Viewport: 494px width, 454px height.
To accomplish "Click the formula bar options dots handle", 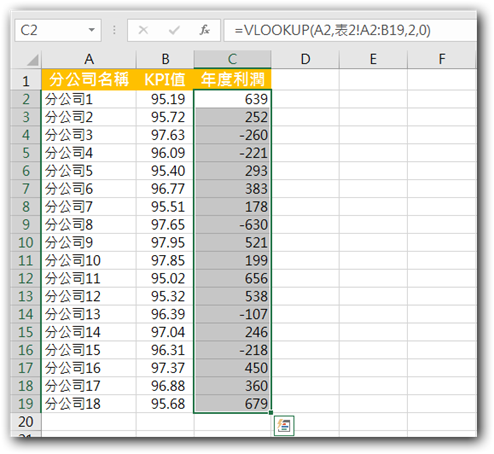I will pyautogui.click(x=114, y=30).
